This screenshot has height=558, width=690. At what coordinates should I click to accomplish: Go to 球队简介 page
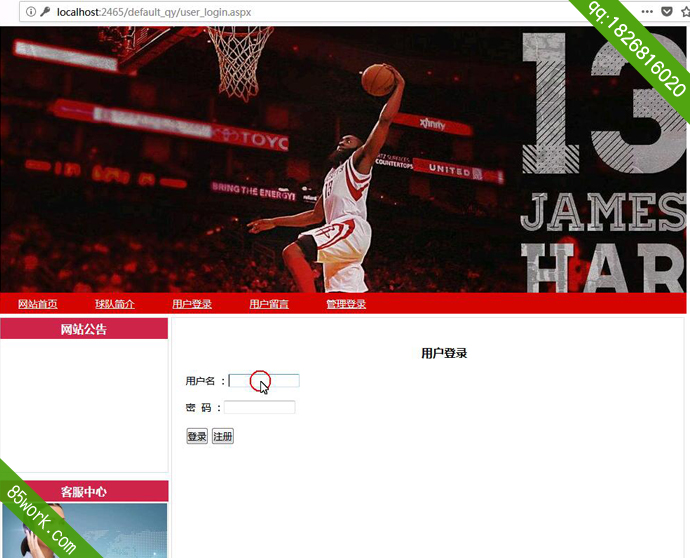pos(115,304)
